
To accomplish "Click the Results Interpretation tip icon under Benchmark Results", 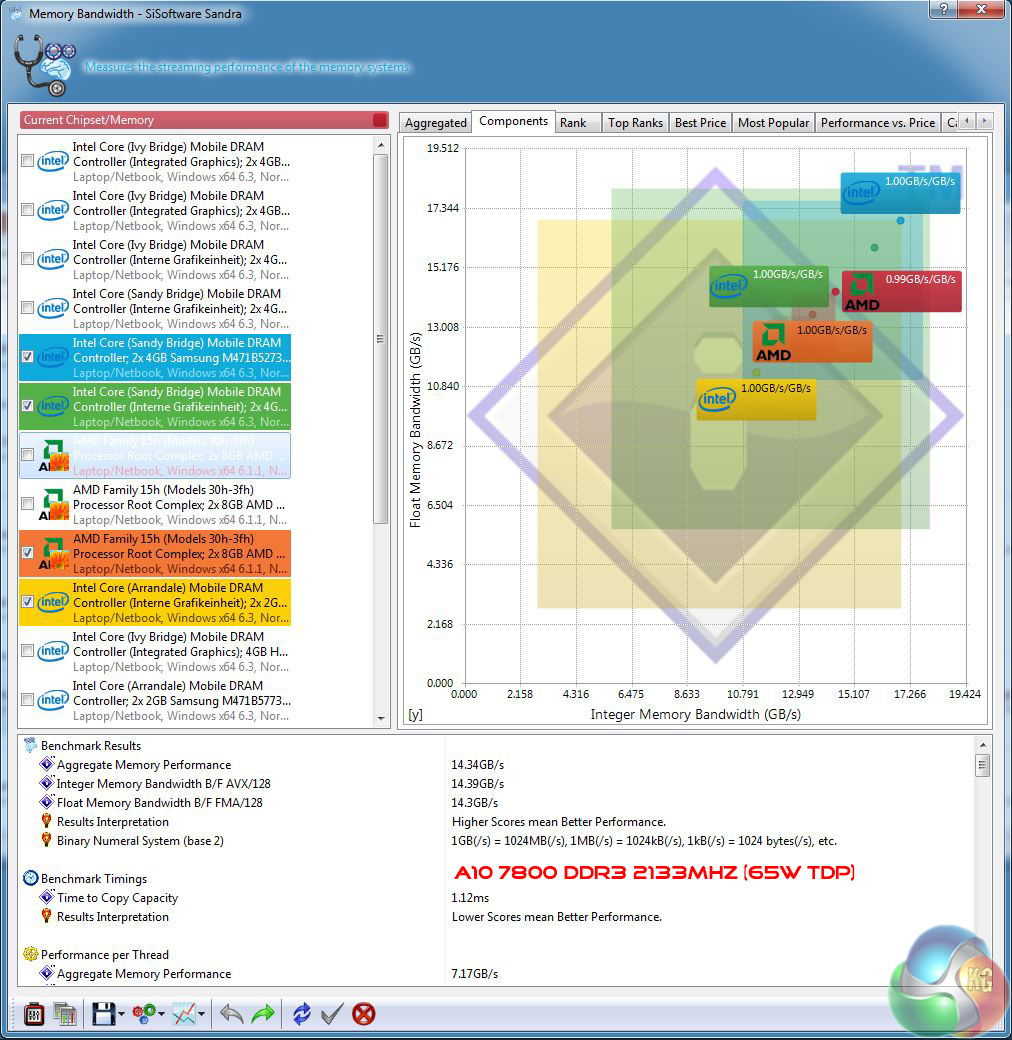I will click(46, 821).
